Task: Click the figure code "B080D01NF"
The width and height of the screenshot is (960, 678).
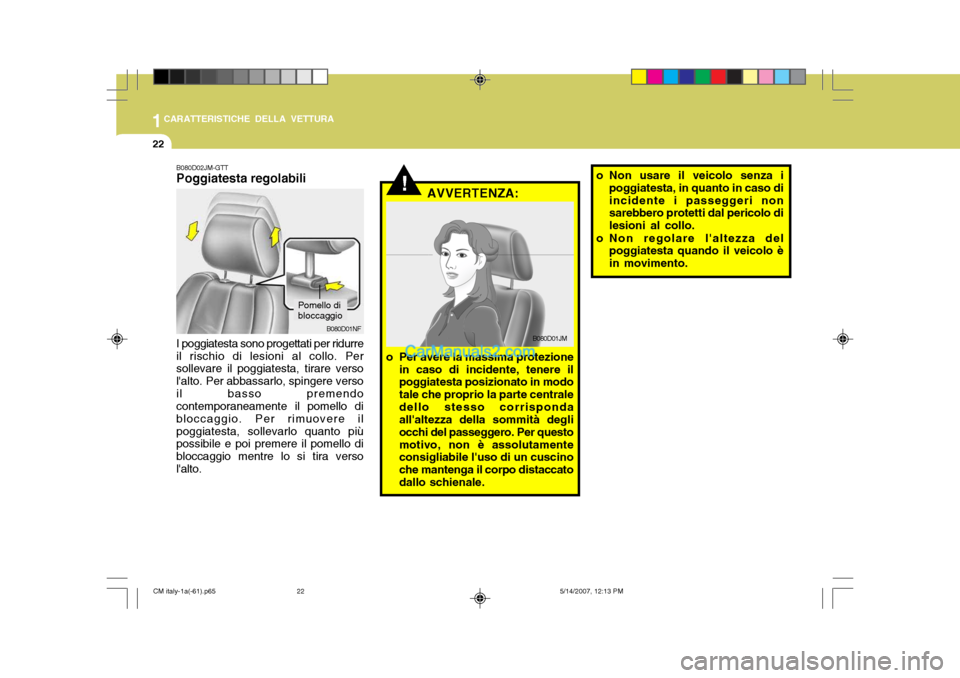Action: coord(343,329)
